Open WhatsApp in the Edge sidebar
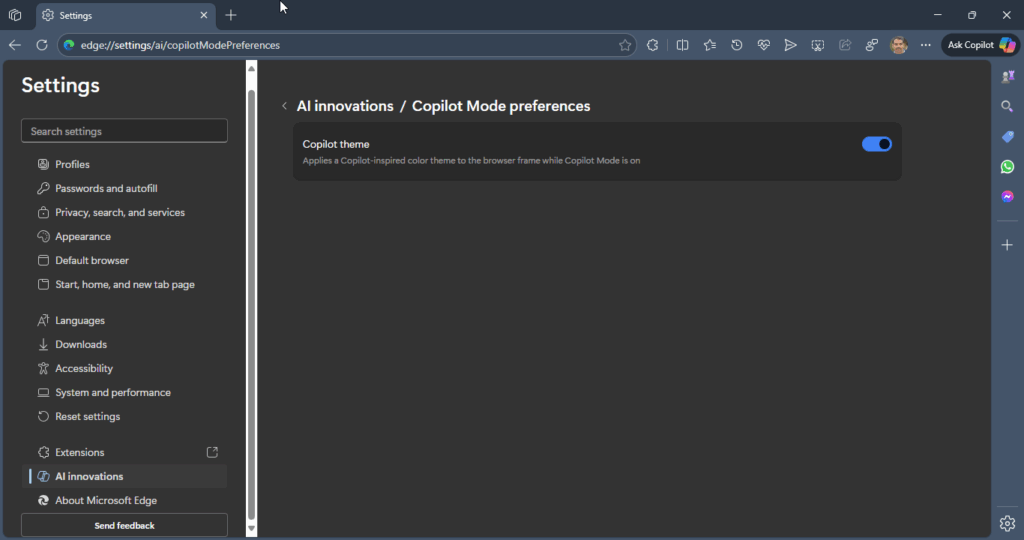This screenshot has width=1024, height=540. (1007, 167)
